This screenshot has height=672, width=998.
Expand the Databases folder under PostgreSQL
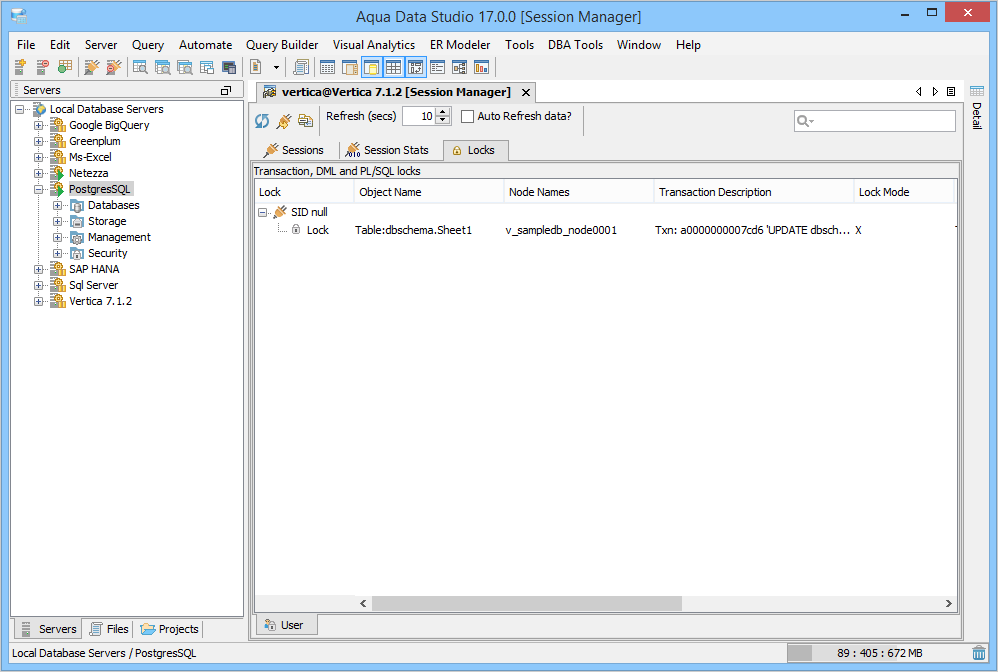57,206
